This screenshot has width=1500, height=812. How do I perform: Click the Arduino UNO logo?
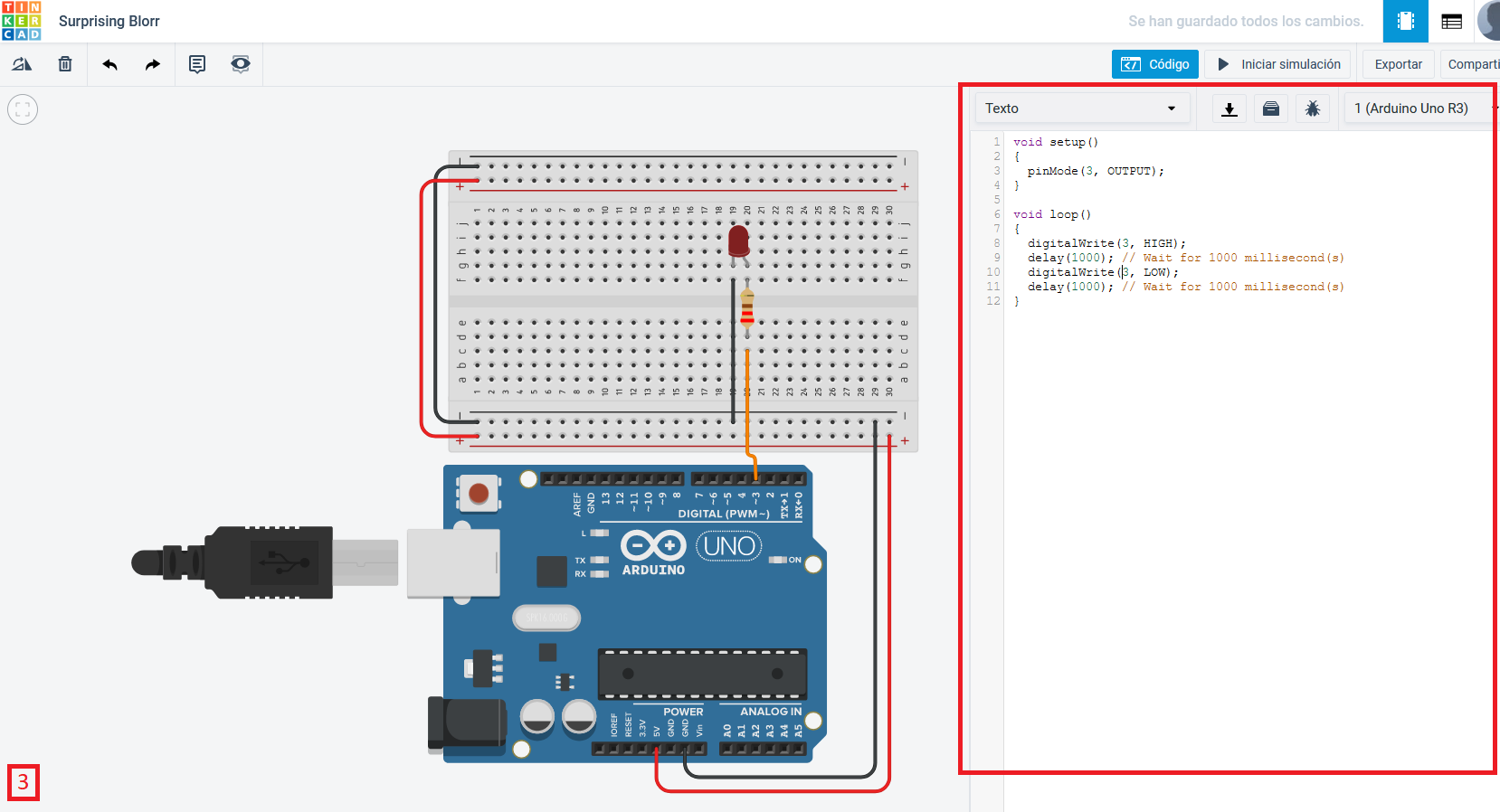point(691,552)
